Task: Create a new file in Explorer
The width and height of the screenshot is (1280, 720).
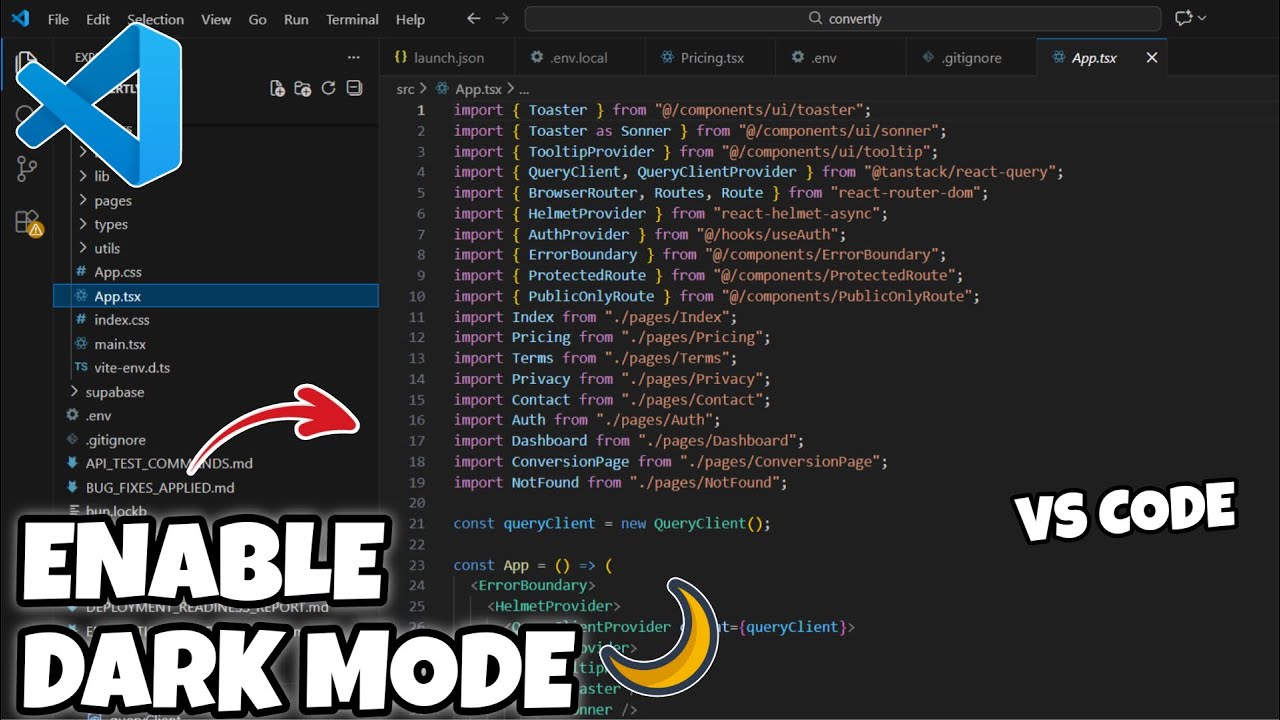Action: point(278,89)
